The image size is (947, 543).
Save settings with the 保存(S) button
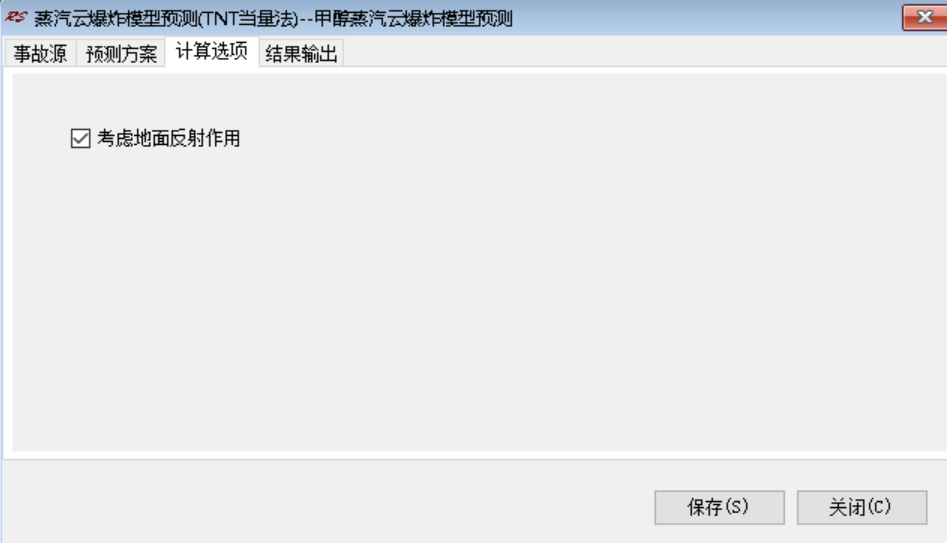(x=719, y=507)
